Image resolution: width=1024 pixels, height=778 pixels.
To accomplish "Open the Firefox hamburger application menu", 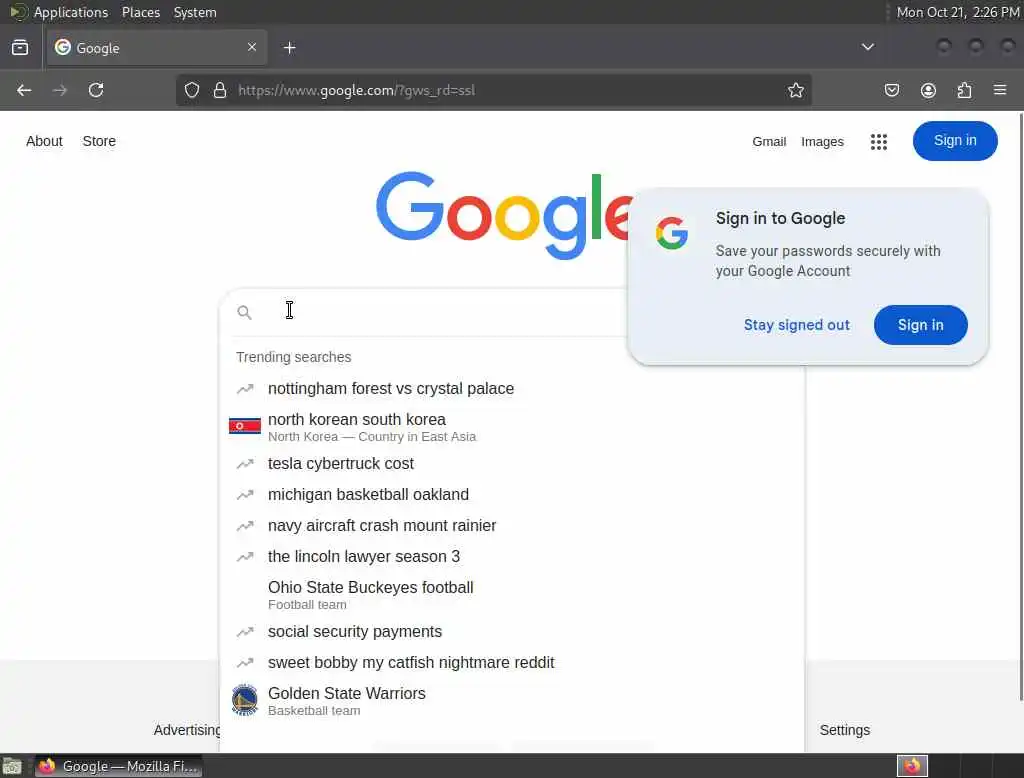I will click(x=1000, y=89).
